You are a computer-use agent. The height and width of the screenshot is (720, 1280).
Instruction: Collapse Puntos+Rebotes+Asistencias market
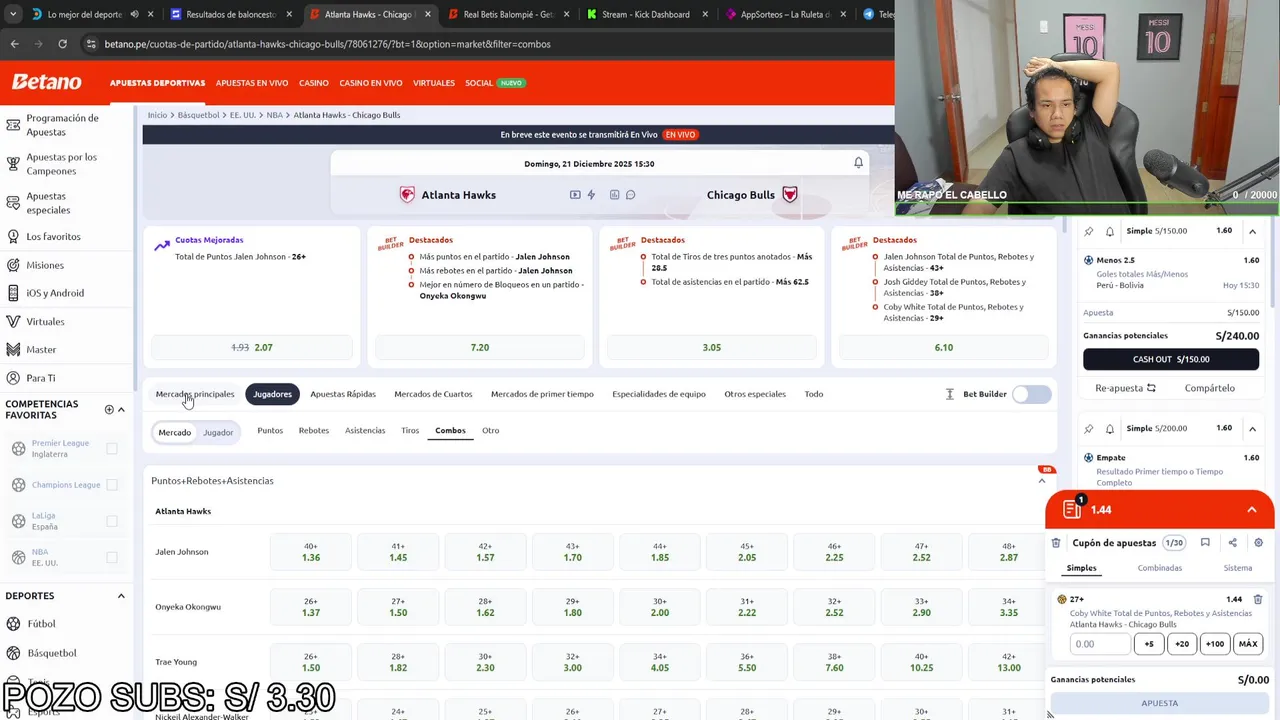[x=1041, y=481]
